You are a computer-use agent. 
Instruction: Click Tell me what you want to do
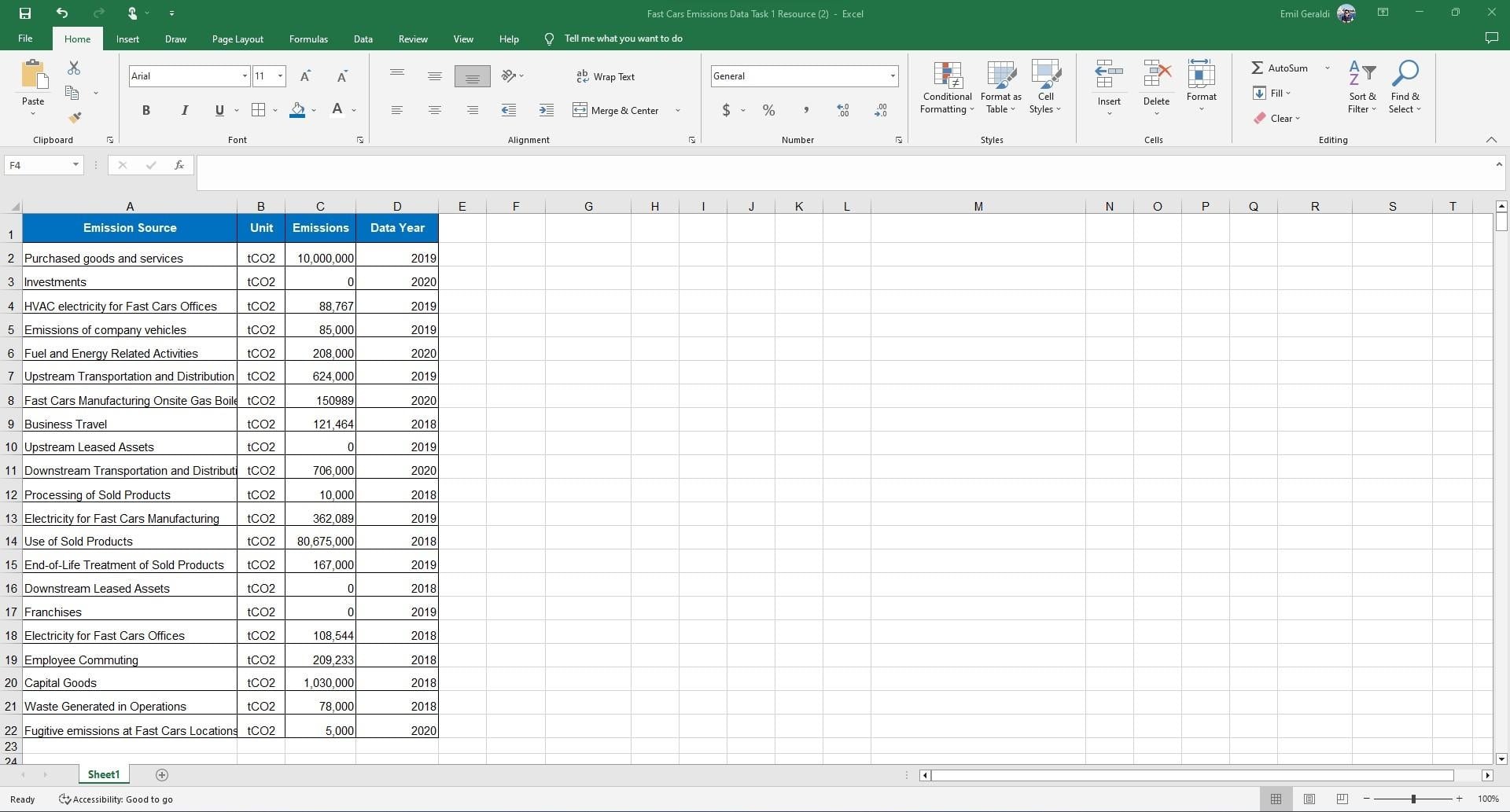tap(624, 39)
